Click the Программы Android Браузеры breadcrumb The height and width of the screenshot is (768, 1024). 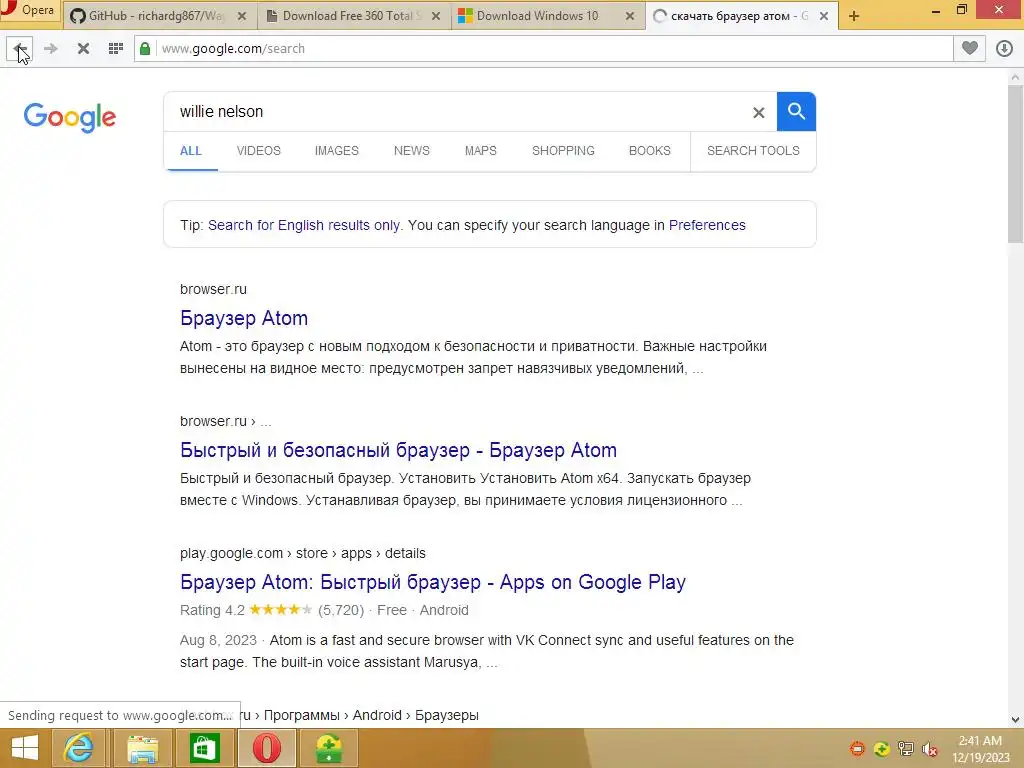pos(371,715)
